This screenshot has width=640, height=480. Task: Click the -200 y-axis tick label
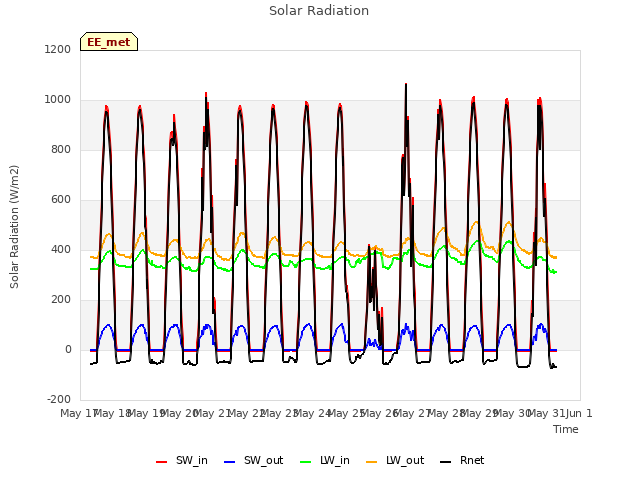(59, 399)
